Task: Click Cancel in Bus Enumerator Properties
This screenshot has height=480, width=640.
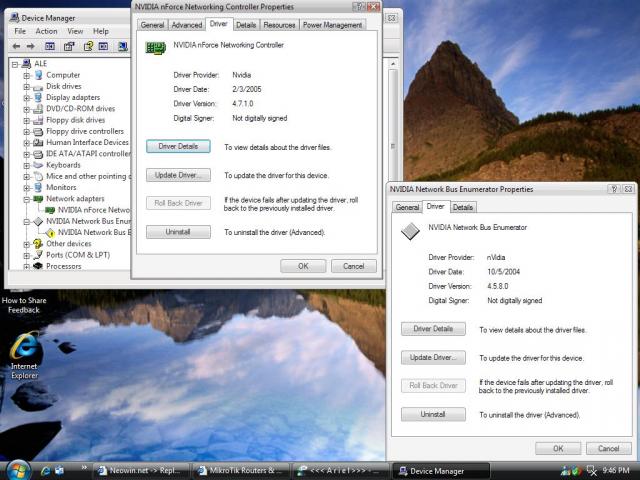Action: coord(609,448)
